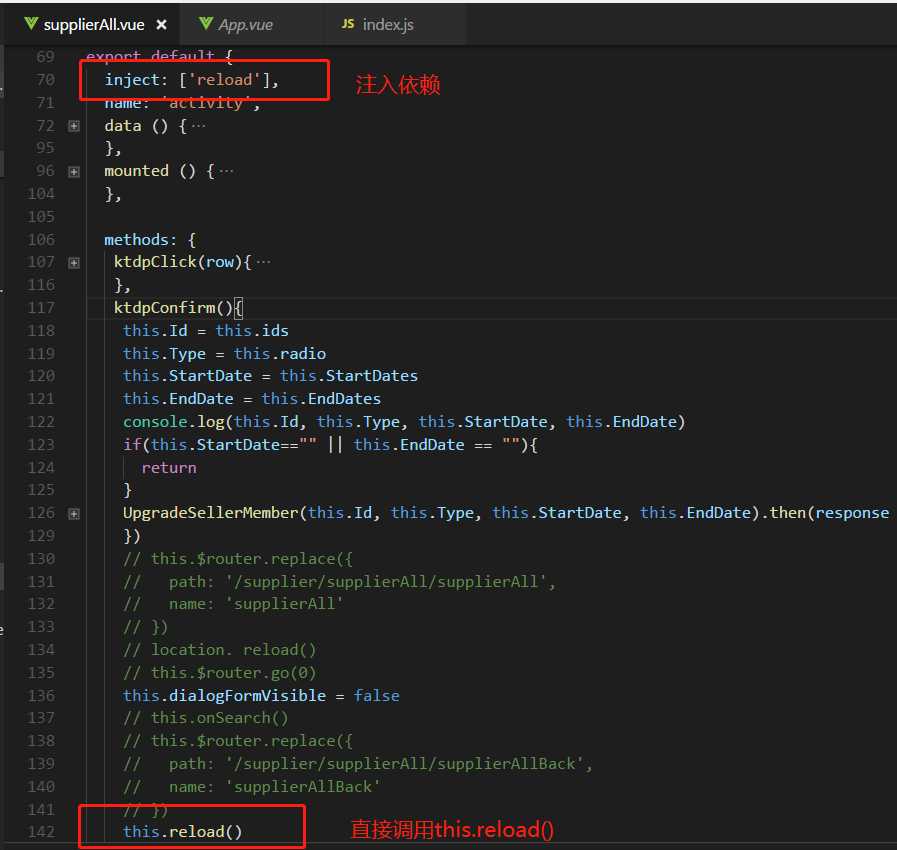Click comment "name: 'supplierAllBack'" on line 140
Image resolution: width=897 pixels, height=850 pixels.
click(274, 787)
